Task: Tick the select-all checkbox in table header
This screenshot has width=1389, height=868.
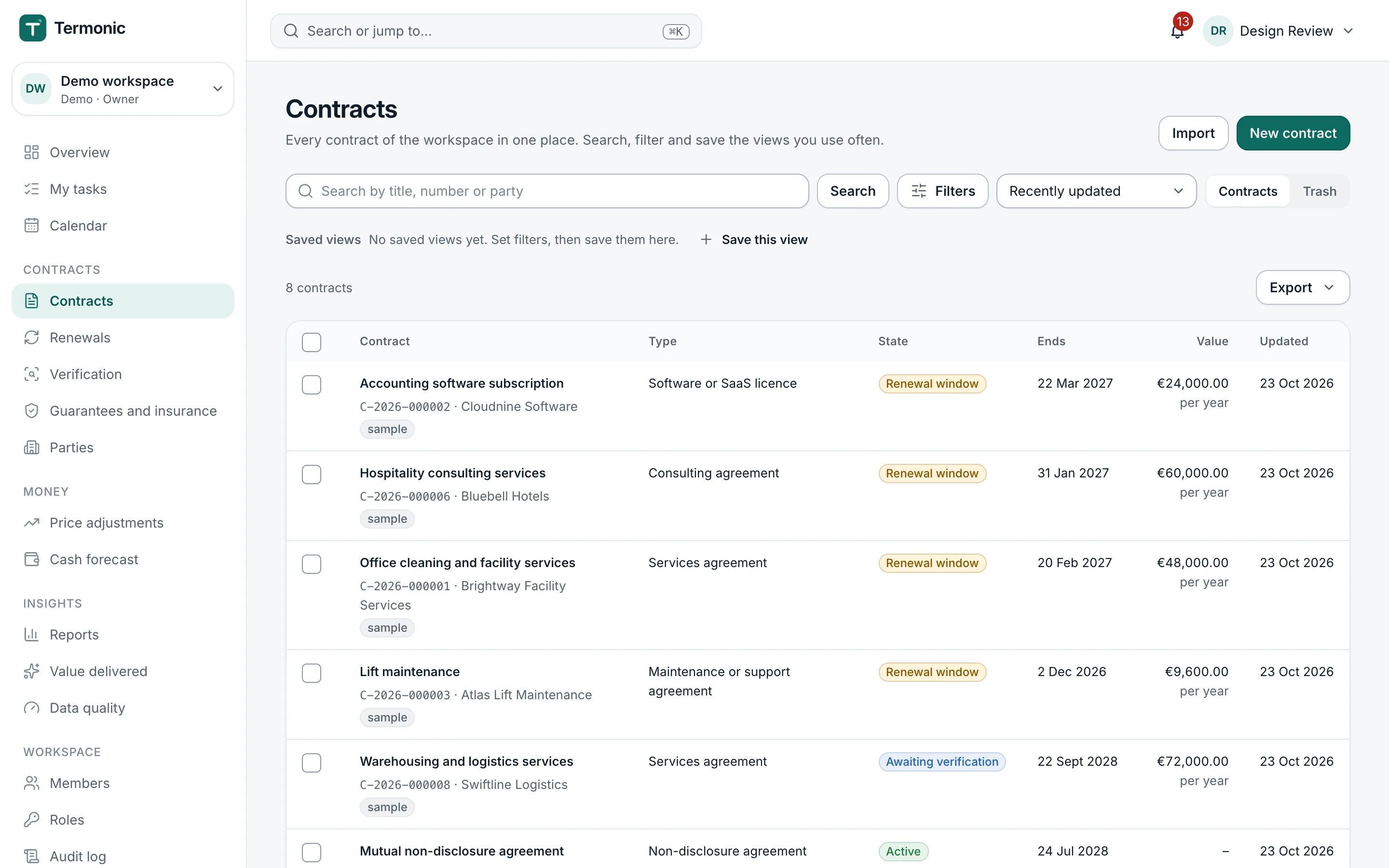Action: click(312, 342)
